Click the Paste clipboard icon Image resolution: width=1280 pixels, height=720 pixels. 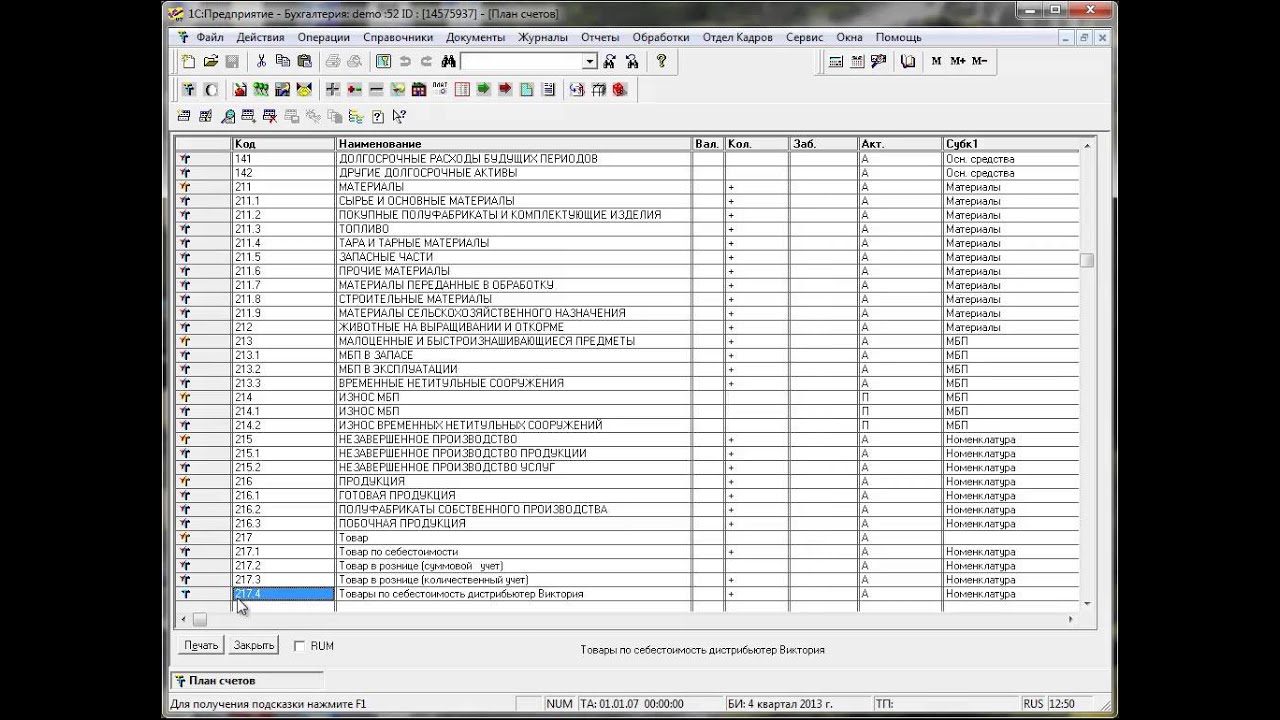pyautogui.click(x=304, y=62)
